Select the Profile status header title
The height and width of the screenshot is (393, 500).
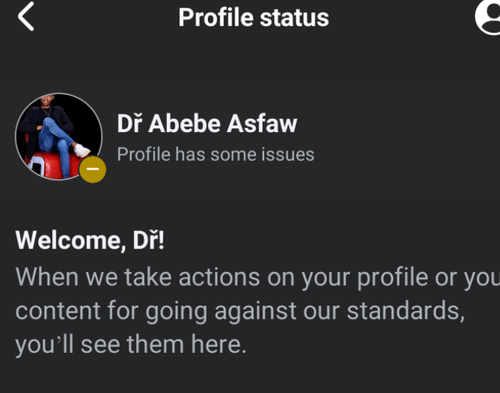pyautogui.click(x=253, y=17)
